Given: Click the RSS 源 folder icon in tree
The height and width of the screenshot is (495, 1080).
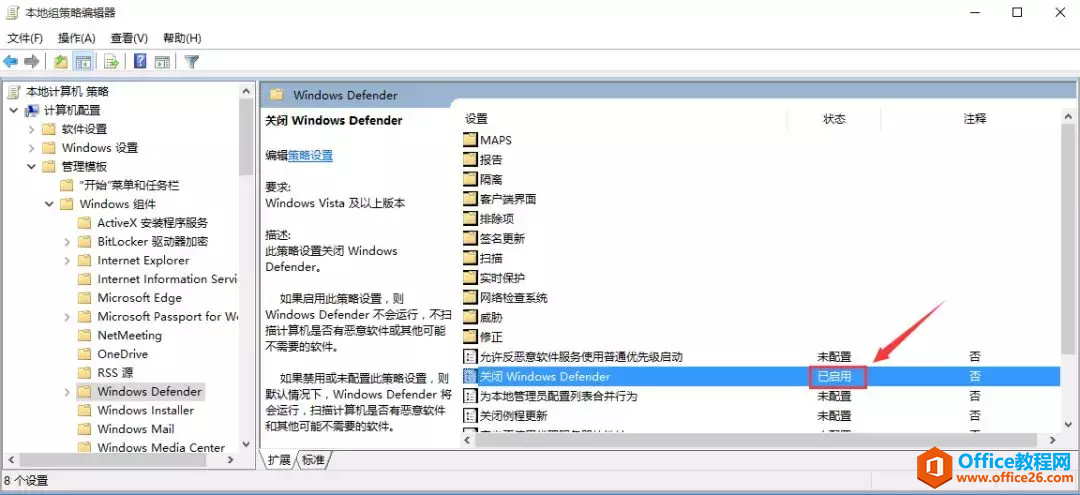Looking at the screenshot, I should (85, 372).
